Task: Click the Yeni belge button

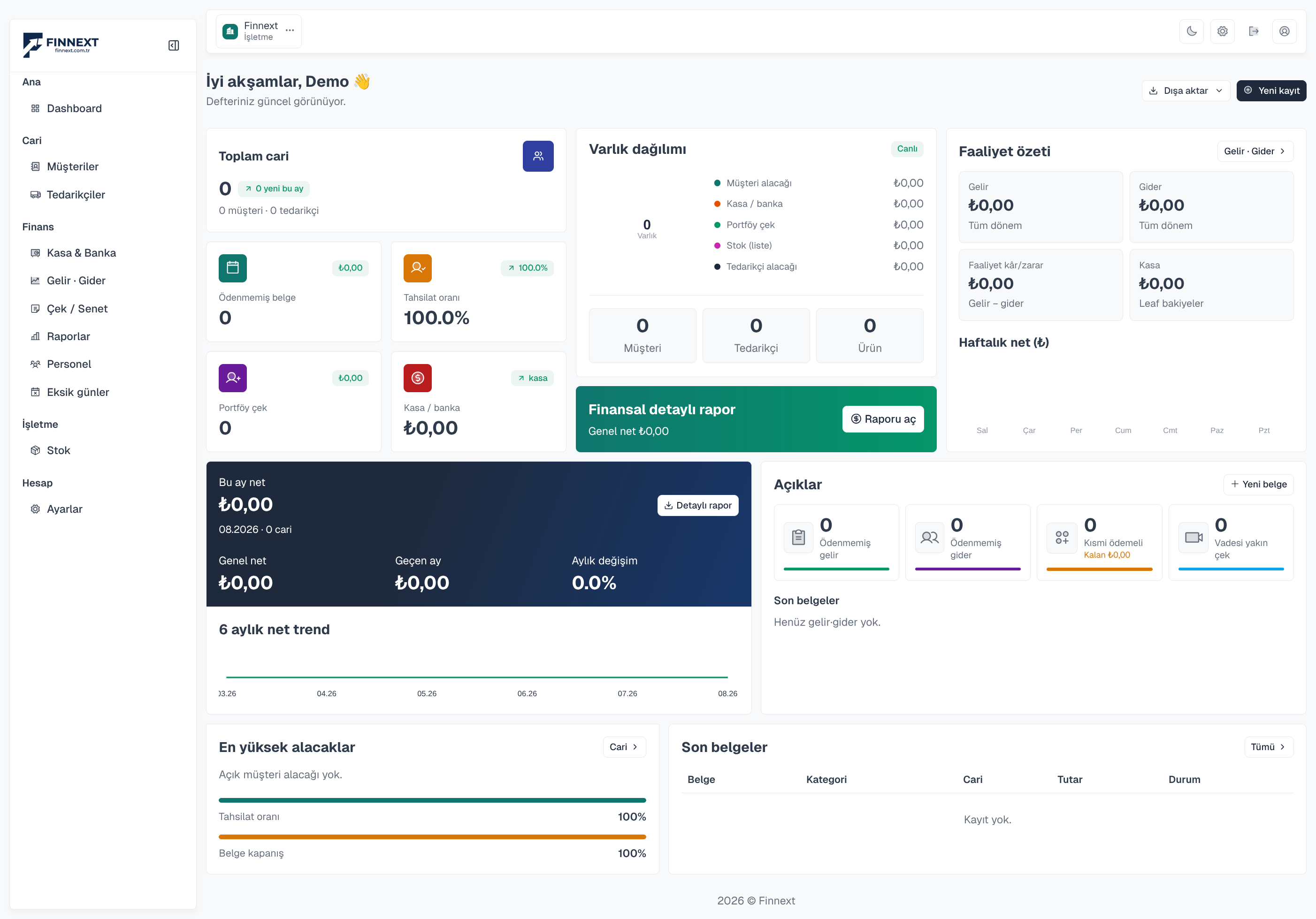Action: tap(1259, 484)
